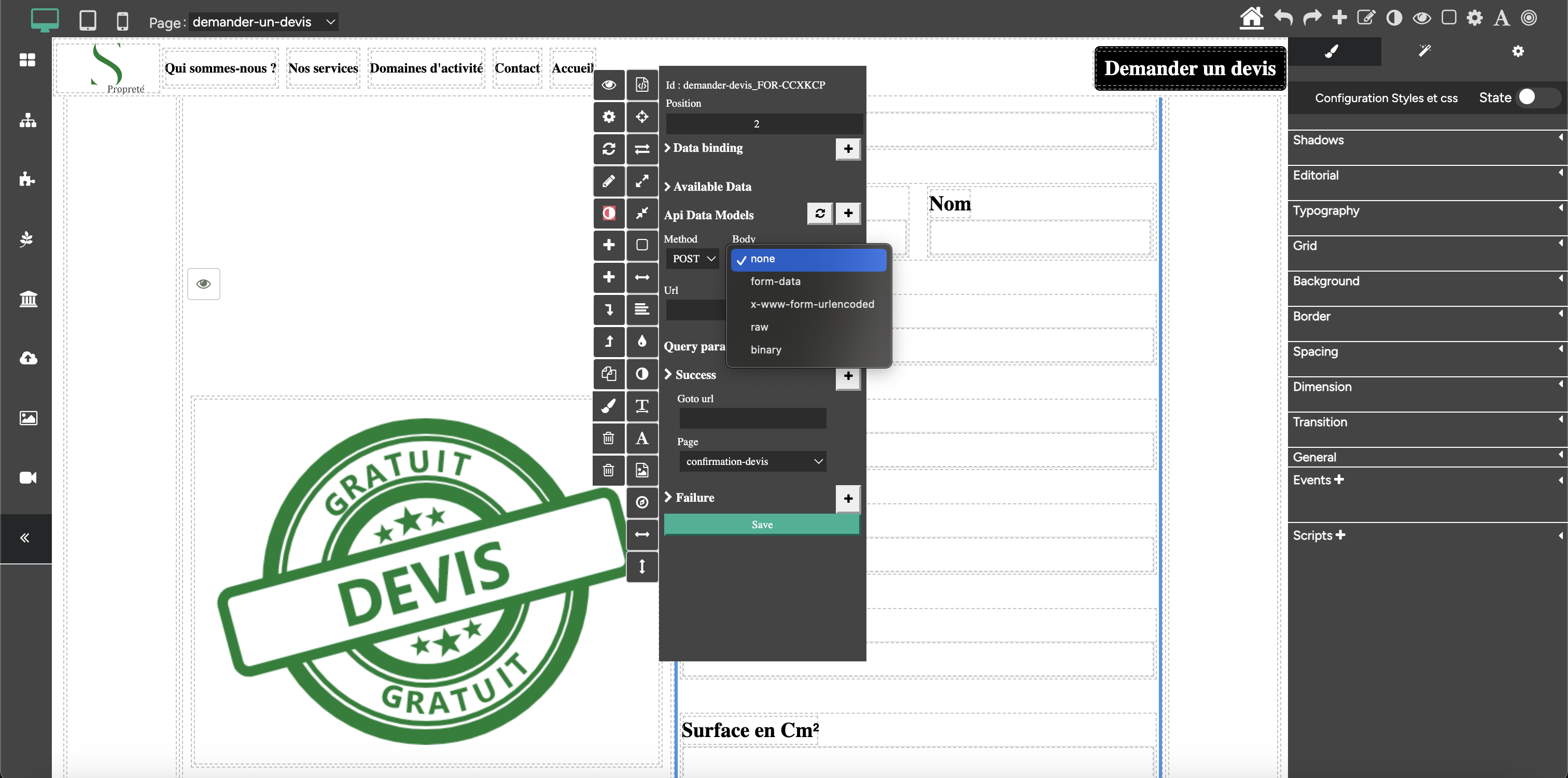Select raw body option

click(x=808, y=327)
